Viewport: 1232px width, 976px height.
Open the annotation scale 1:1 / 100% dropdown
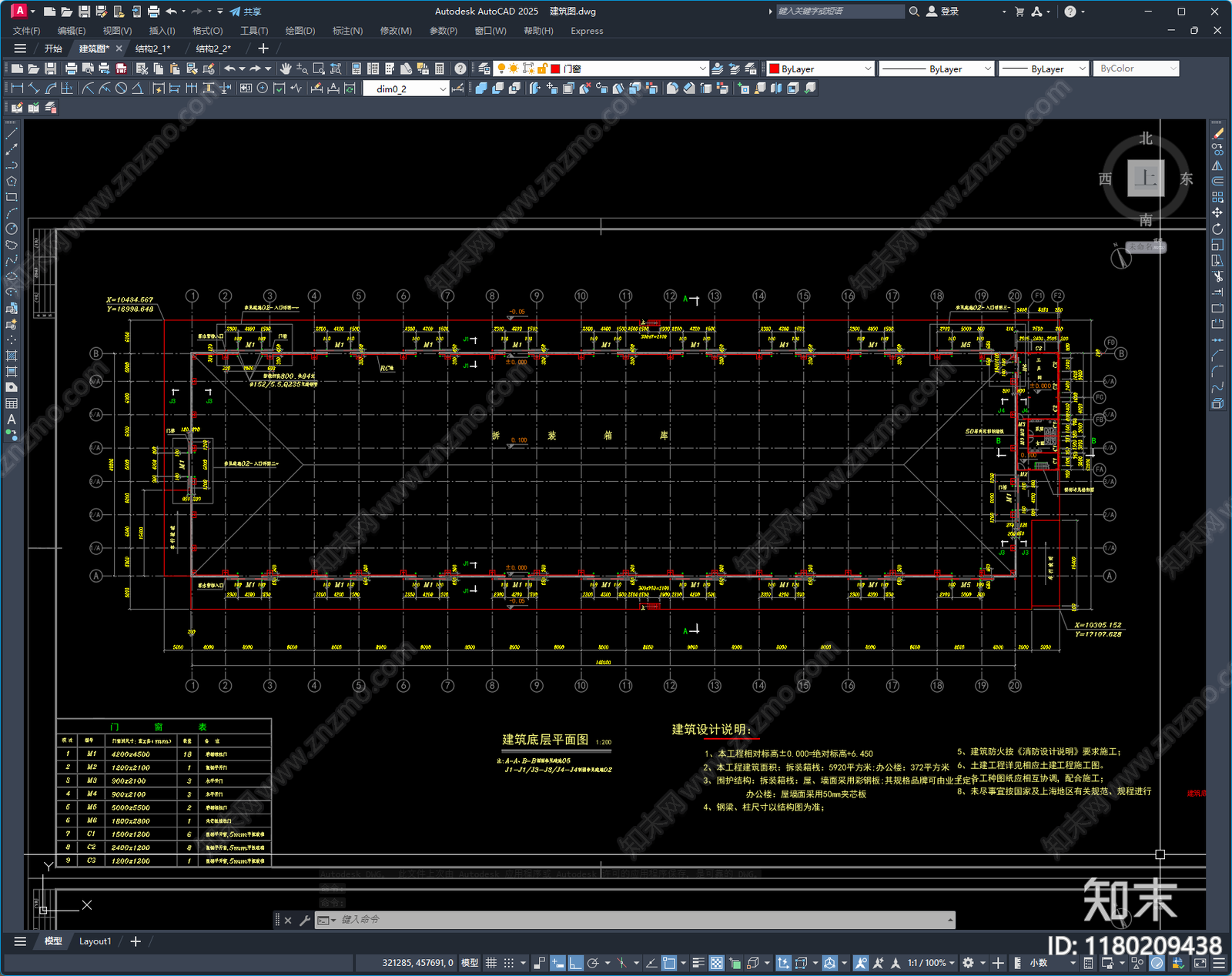(931, 963)
